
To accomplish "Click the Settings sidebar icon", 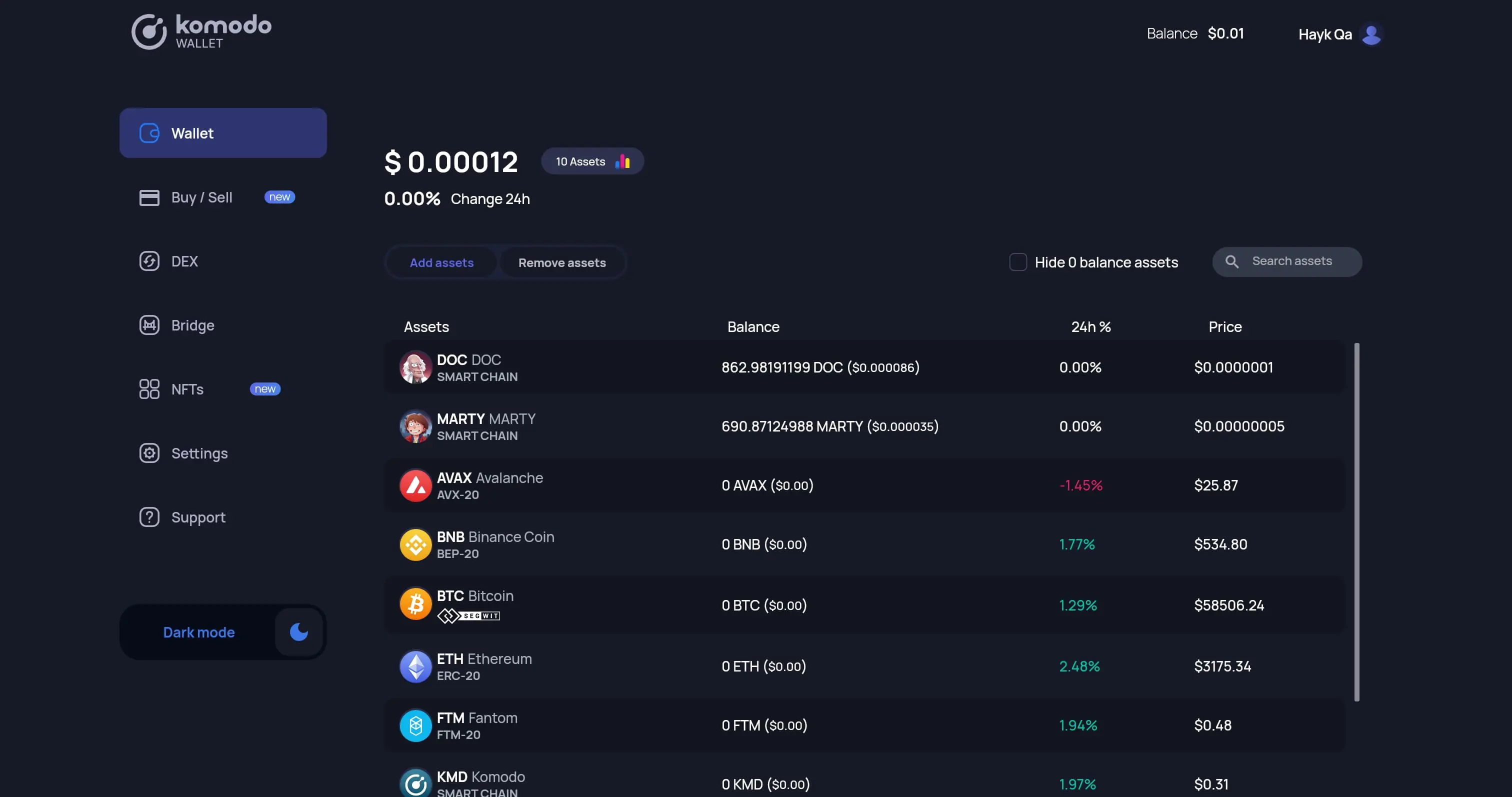I will tap(147, 453).
